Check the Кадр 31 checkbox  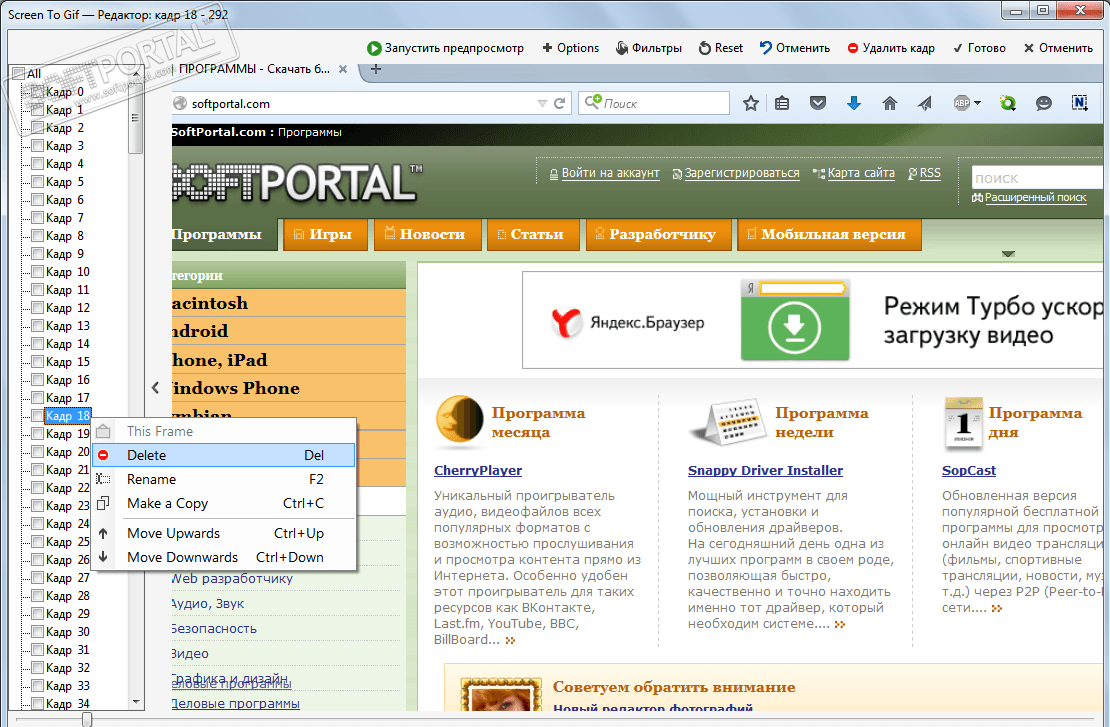[x=38, y=650]
